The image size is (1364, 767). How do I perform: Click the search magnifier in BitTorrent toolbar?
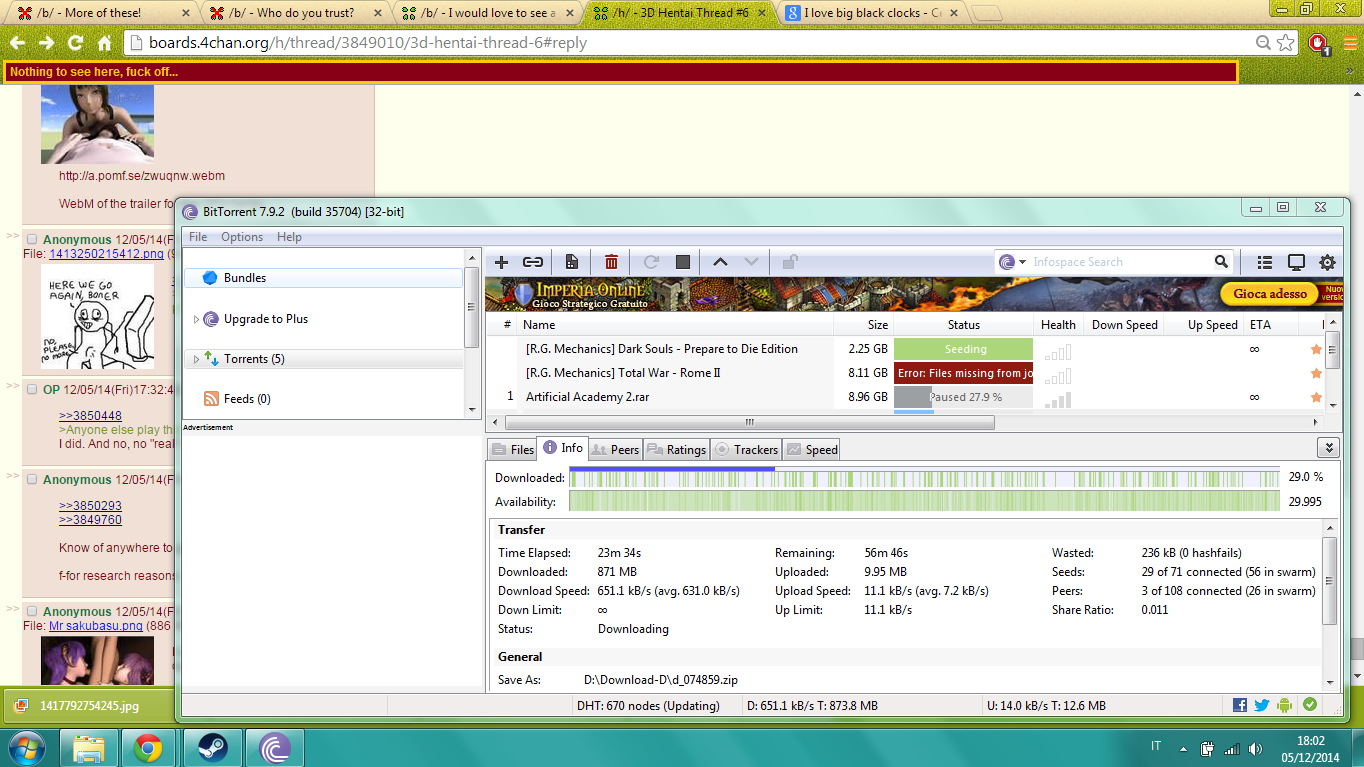pyautogui.click(x=1221, y=262)
